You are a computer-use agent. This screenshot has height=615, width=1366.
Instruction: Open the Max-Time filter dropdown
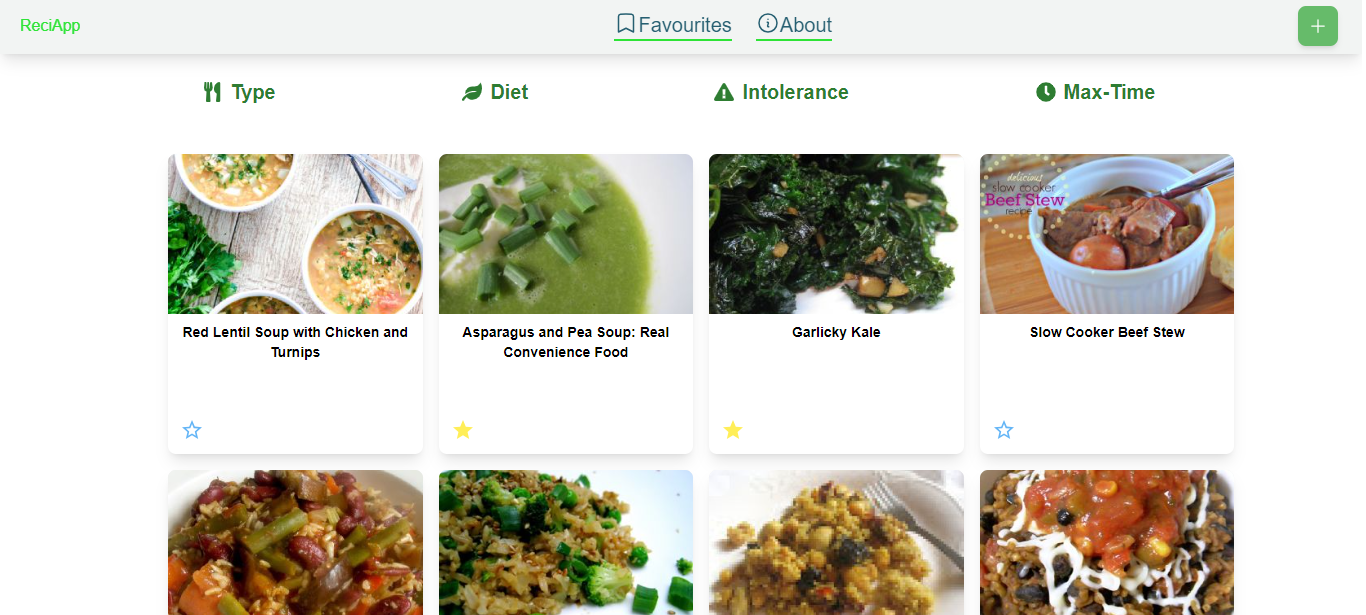point(1109,93)
